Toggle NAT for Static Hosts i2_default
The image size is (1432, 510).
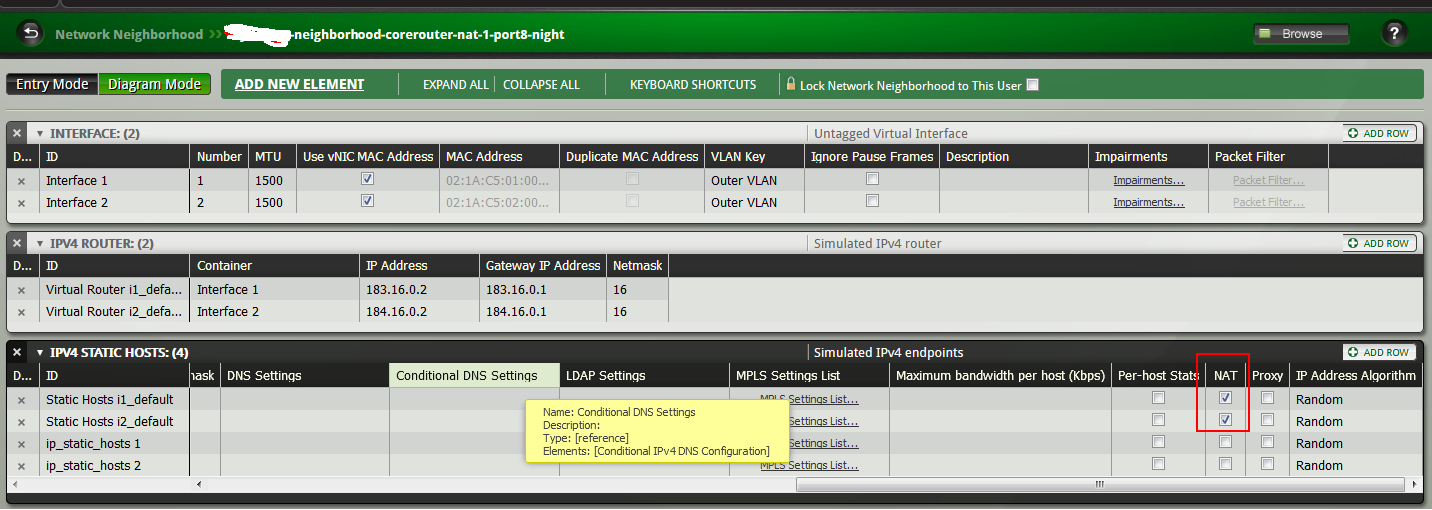pyautogui.click(x=1225, y=420)
